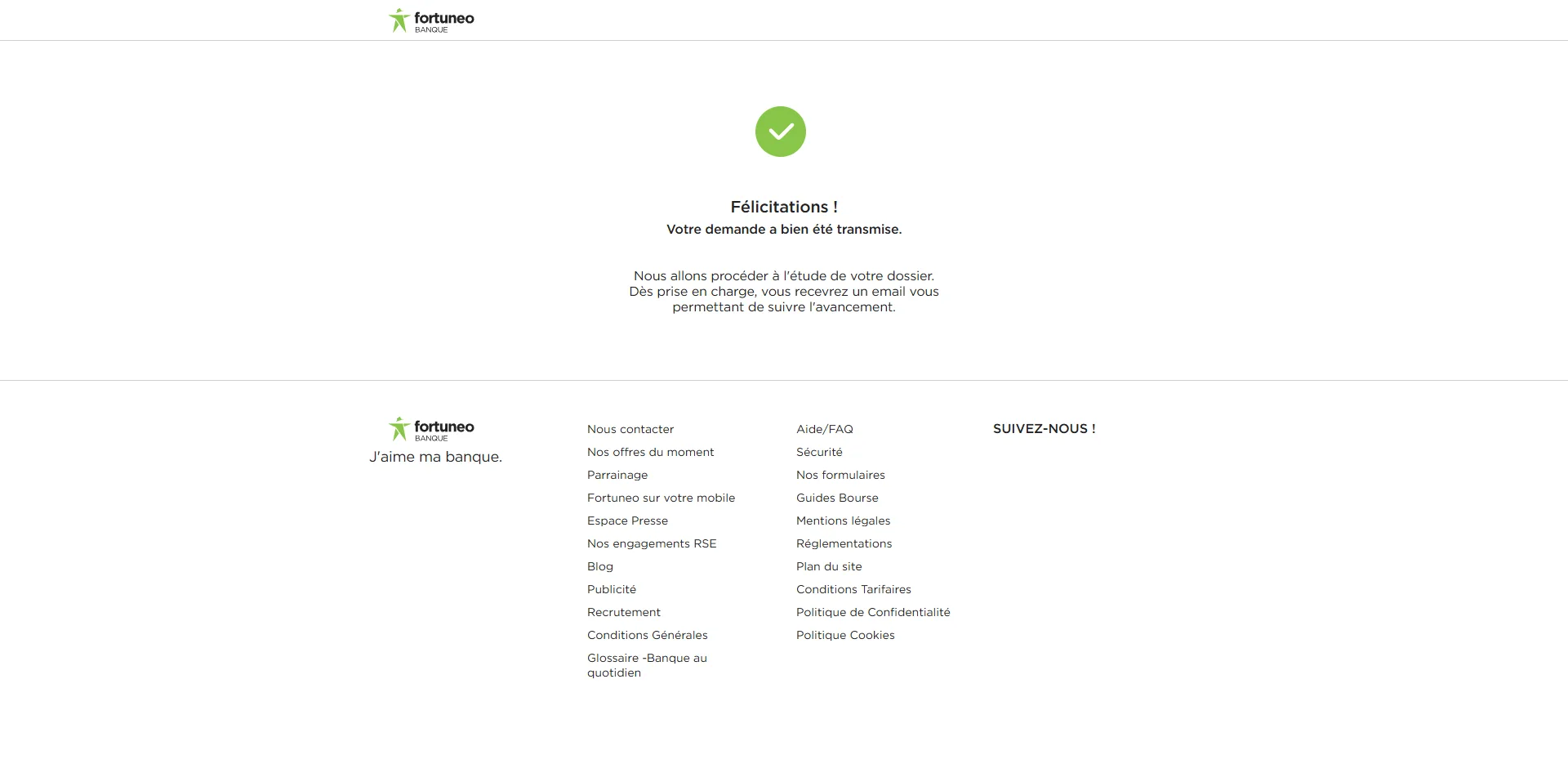Open Nos offres du moment
1568x782 pixels.
650,452
